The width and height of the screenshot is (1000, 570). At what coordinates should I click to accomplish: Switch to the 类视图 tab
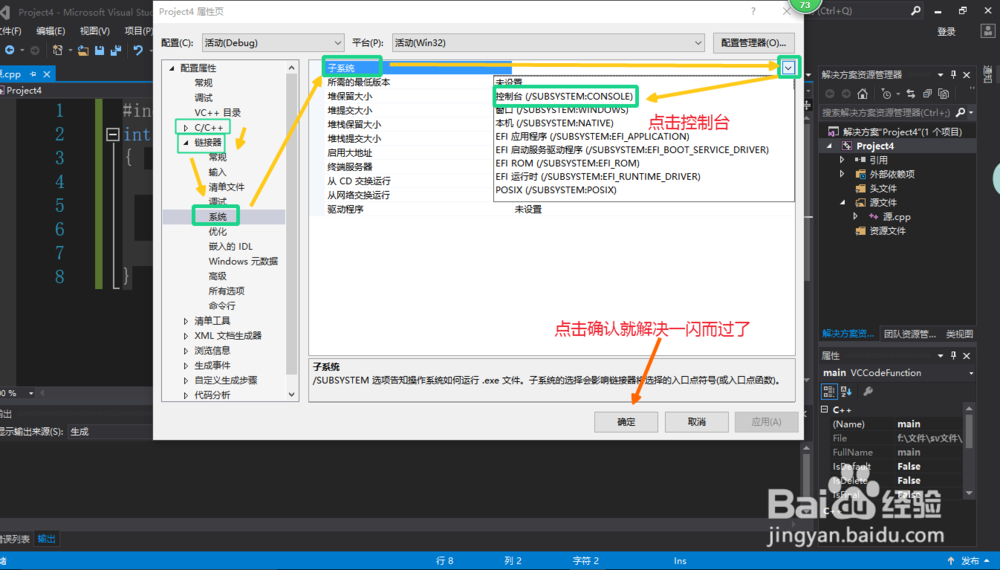click(959, 333)
